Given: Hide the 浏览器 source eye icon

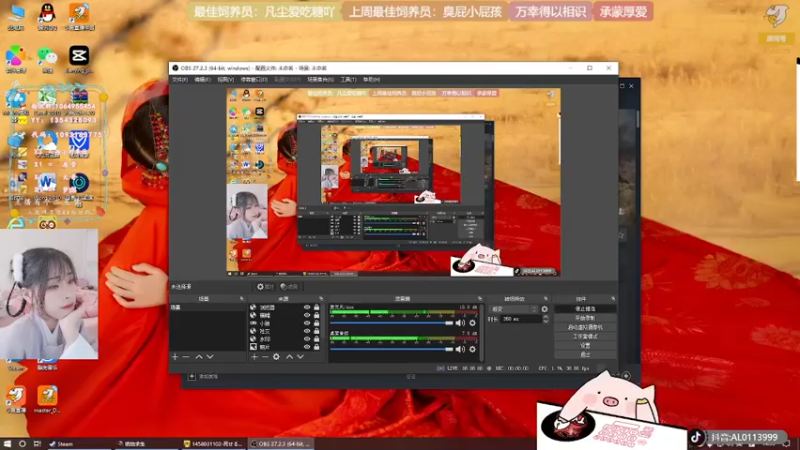Looking at the screenshot, I should point(307,308).
